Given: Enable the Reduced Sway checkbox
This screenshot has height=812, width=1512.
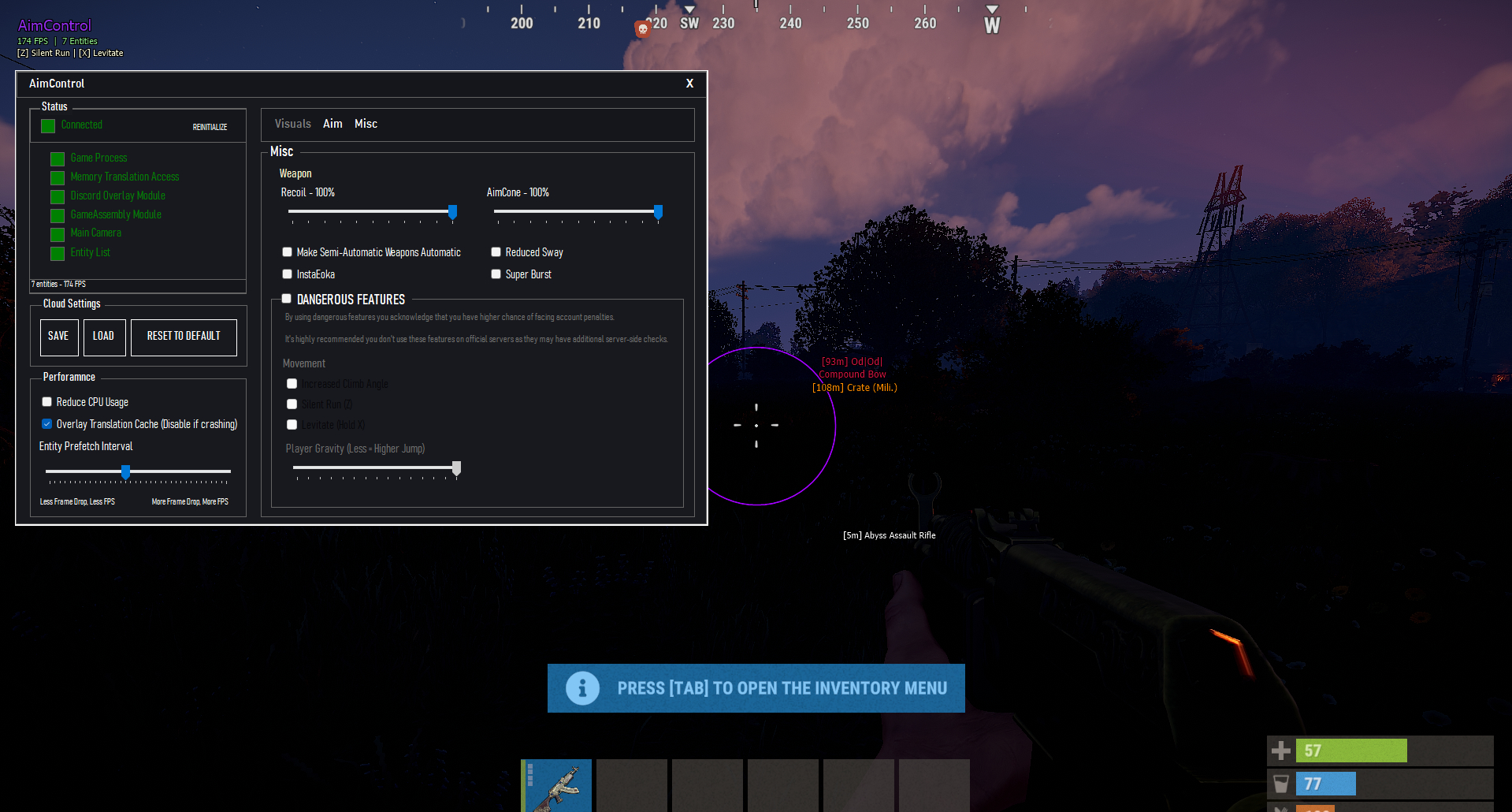Looking at the screenshot, I should pos(496,252).
